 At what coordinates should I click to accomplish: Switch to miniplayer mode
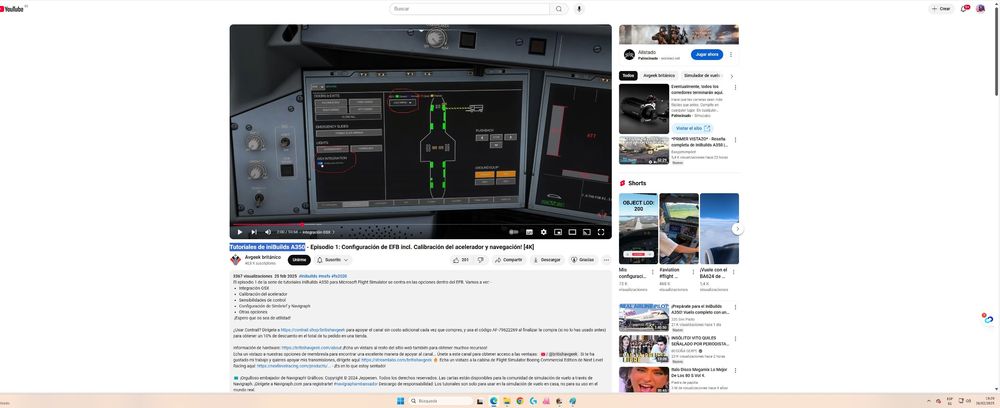[558, 232]
